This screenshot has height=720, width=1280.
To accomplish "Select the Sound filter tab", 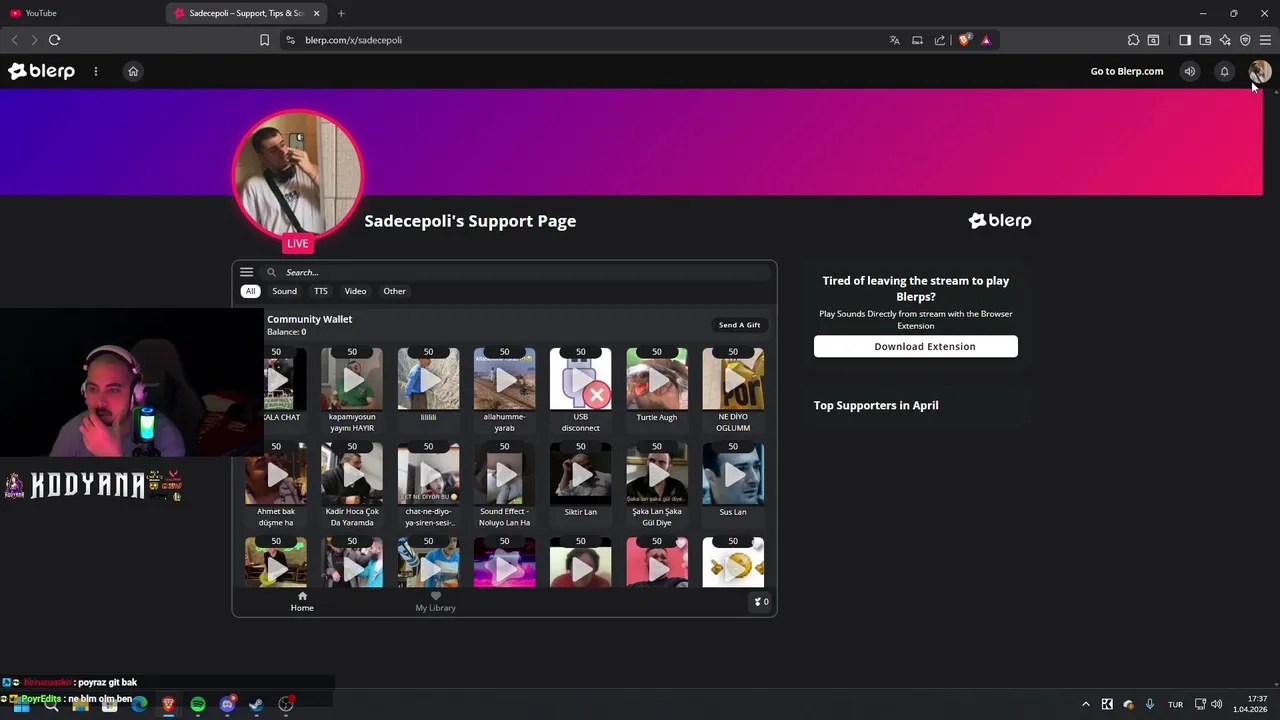I will coord(284,291).
